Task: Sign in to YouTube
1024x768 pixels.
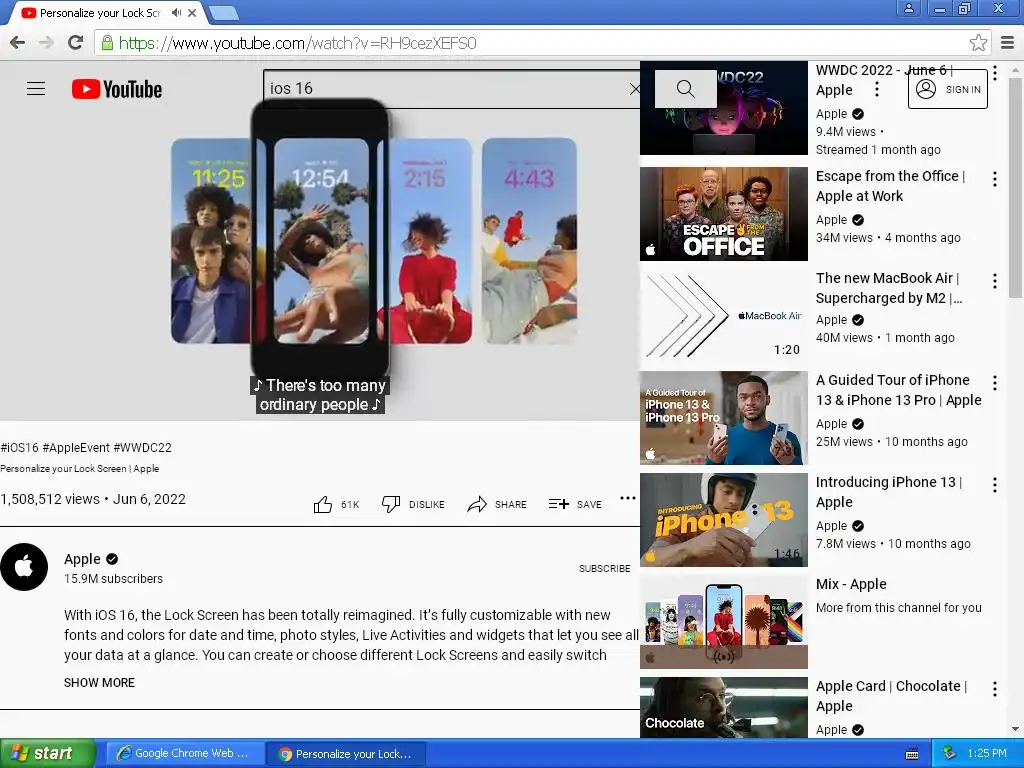Action: [948, 89]
